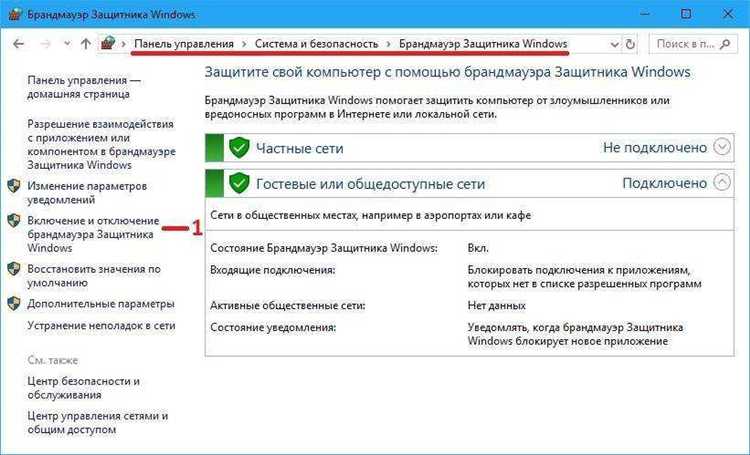Viewport: 750px width, 455px height.
Task: Open chevron after 'Панель управления' breadcrumb
Action: tap(244, 44)
